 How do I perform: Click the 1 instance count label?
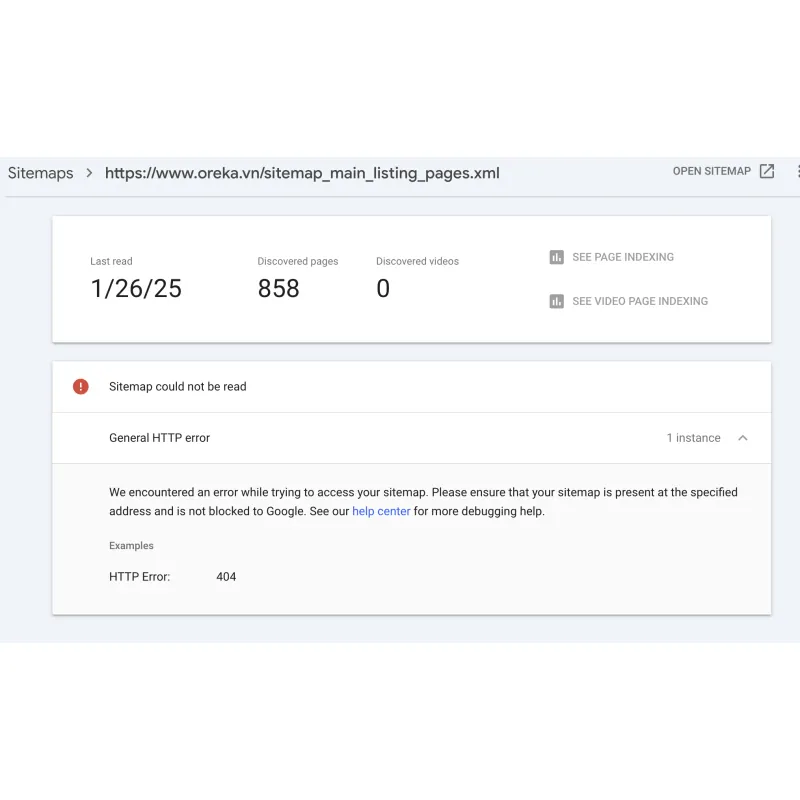[693, 438]
